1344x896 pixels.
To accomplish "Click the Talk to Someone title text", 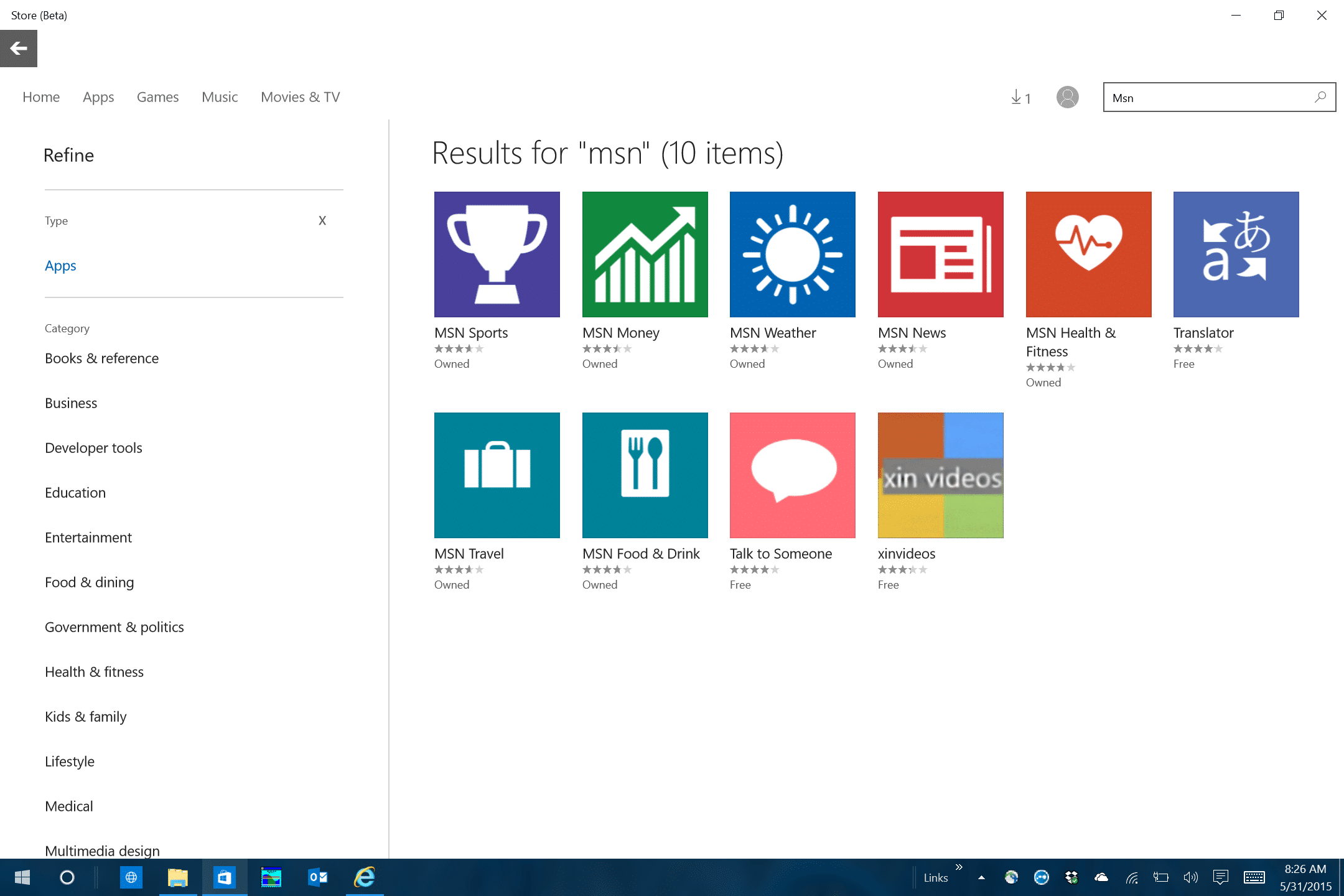I will pyautogui.click(x=780, y=554).
